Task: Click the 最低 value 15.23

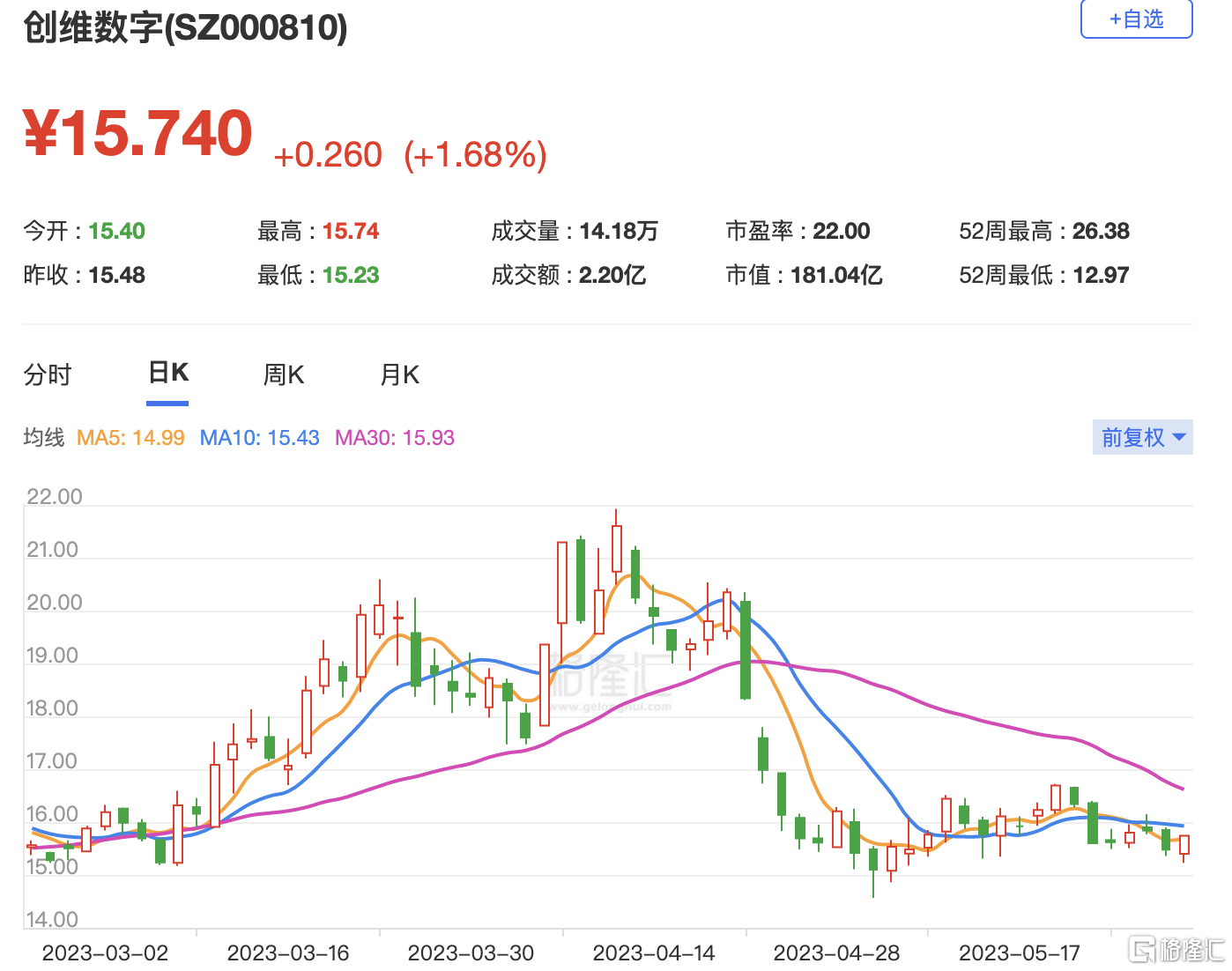Action: (x=351, y=275)
